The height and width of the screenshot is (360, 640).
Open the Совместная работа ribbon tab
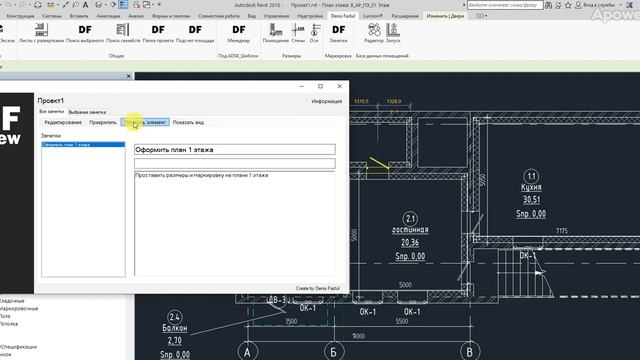click(219, 16)
